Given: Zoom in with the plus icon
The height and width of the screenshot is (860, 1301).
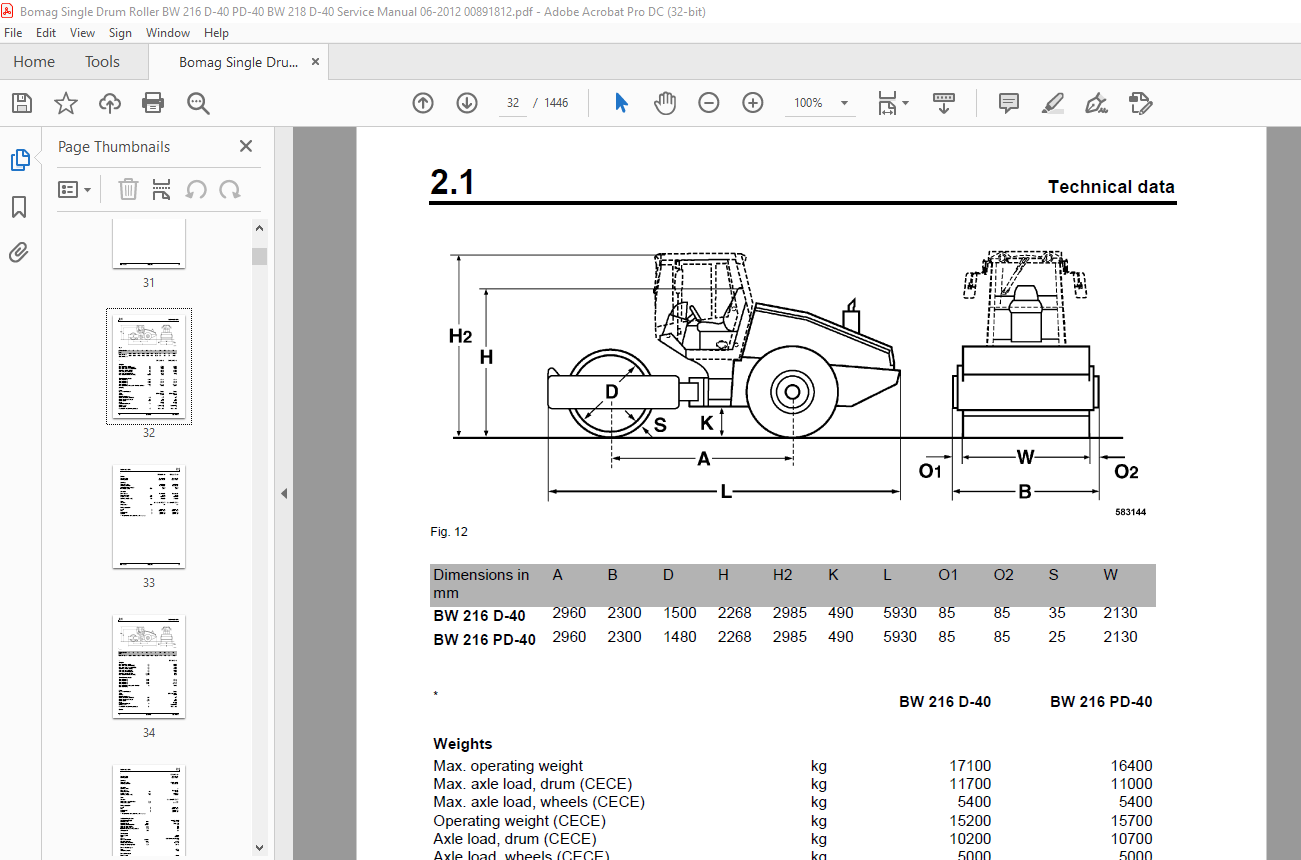Looking at the screenshot, I should coord(753,103).
